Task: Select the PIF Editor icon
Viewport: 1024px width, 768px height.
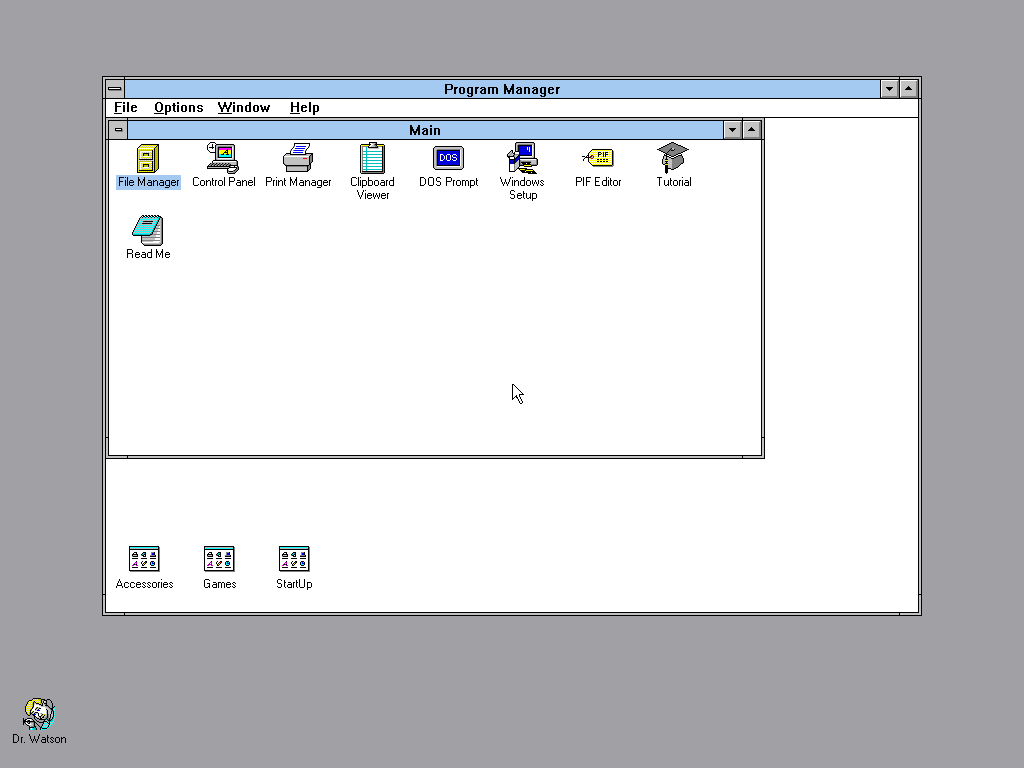Action: coord(598,158)
